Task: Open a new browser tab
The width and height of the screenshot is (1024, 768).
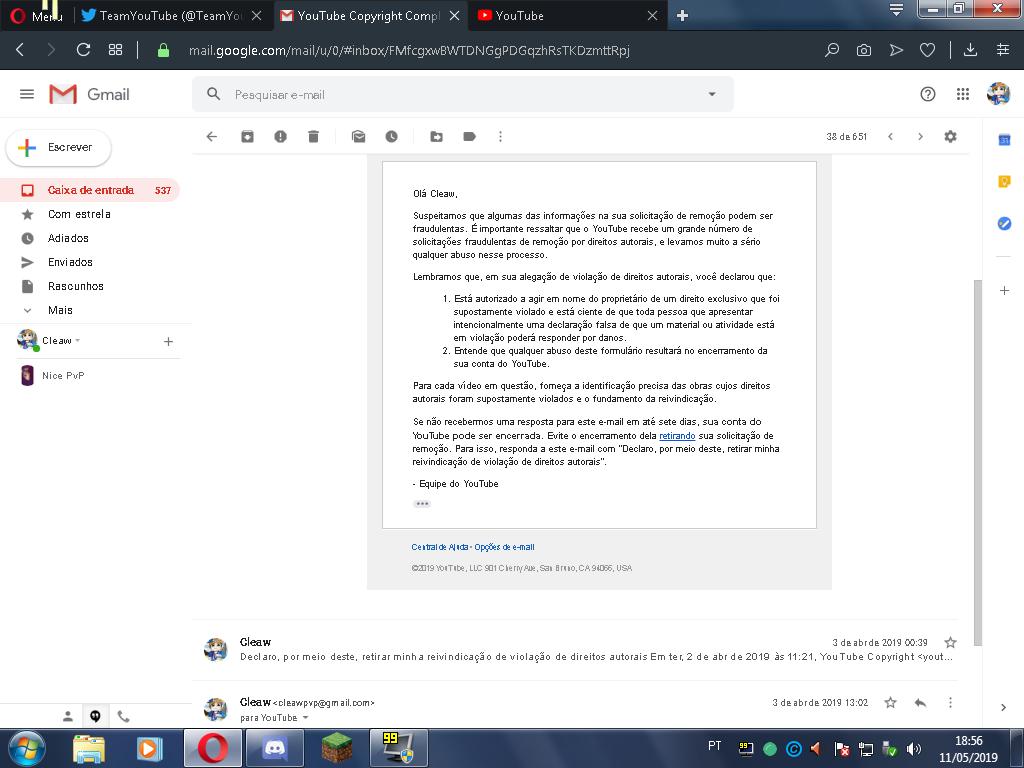Action: pyautogui.click(x=682, y=16)
